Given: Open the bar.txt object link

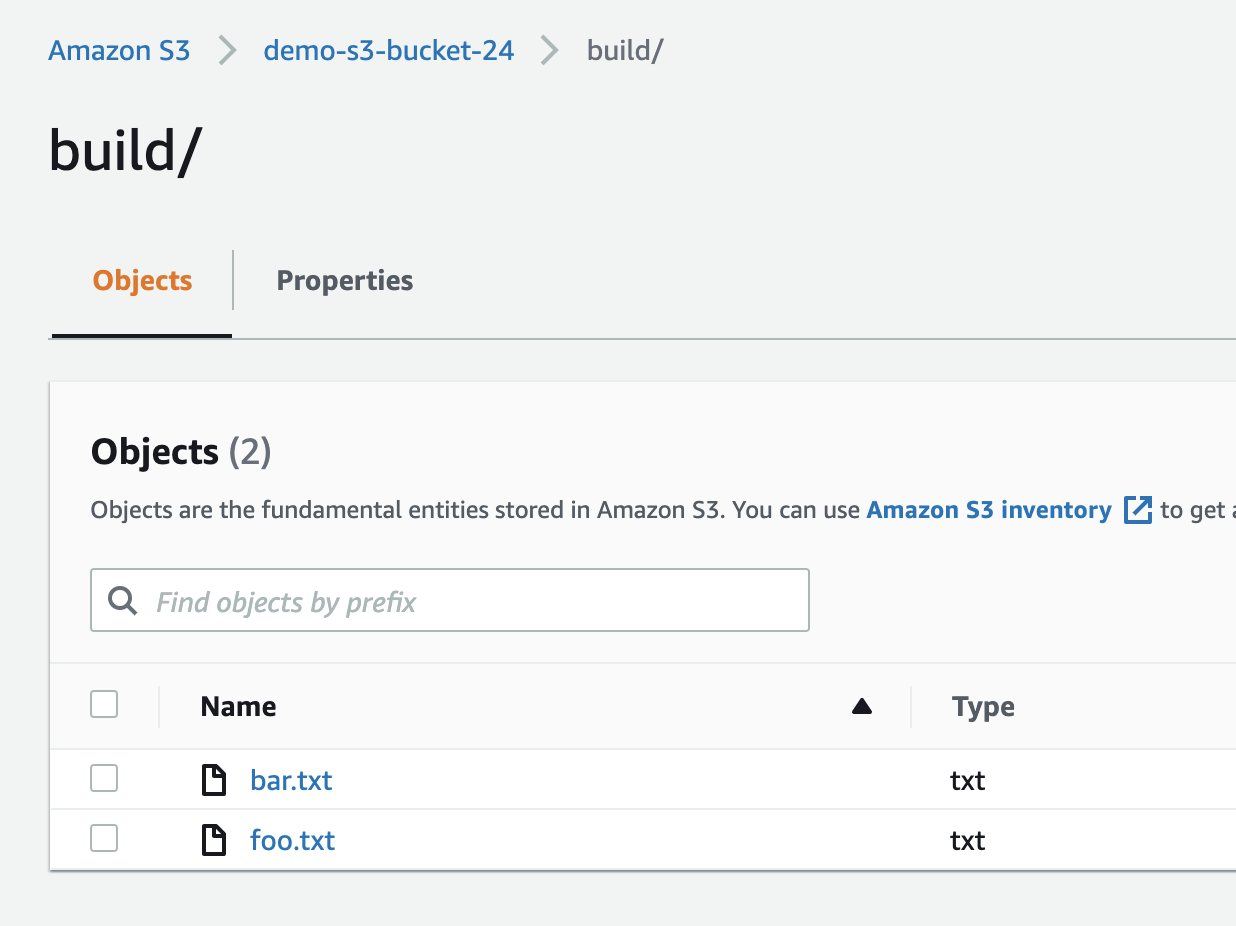Looking at the screenshot, I should (291, 780).
